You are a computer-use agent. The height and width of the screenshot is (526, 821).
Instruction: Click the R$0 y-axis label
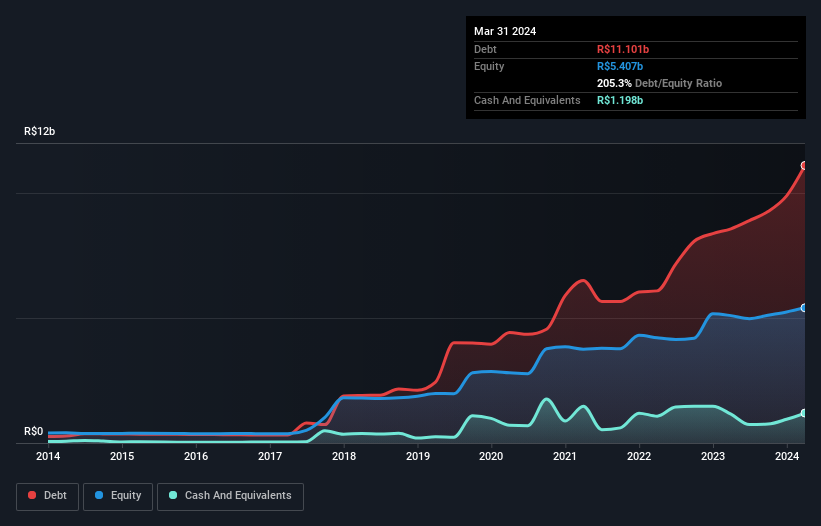click(34, 431)
